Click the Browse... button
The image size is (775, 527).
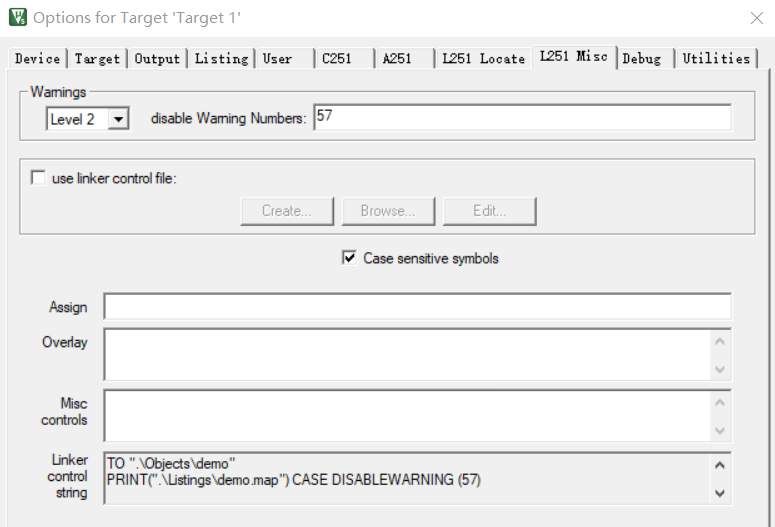(388, 211)
